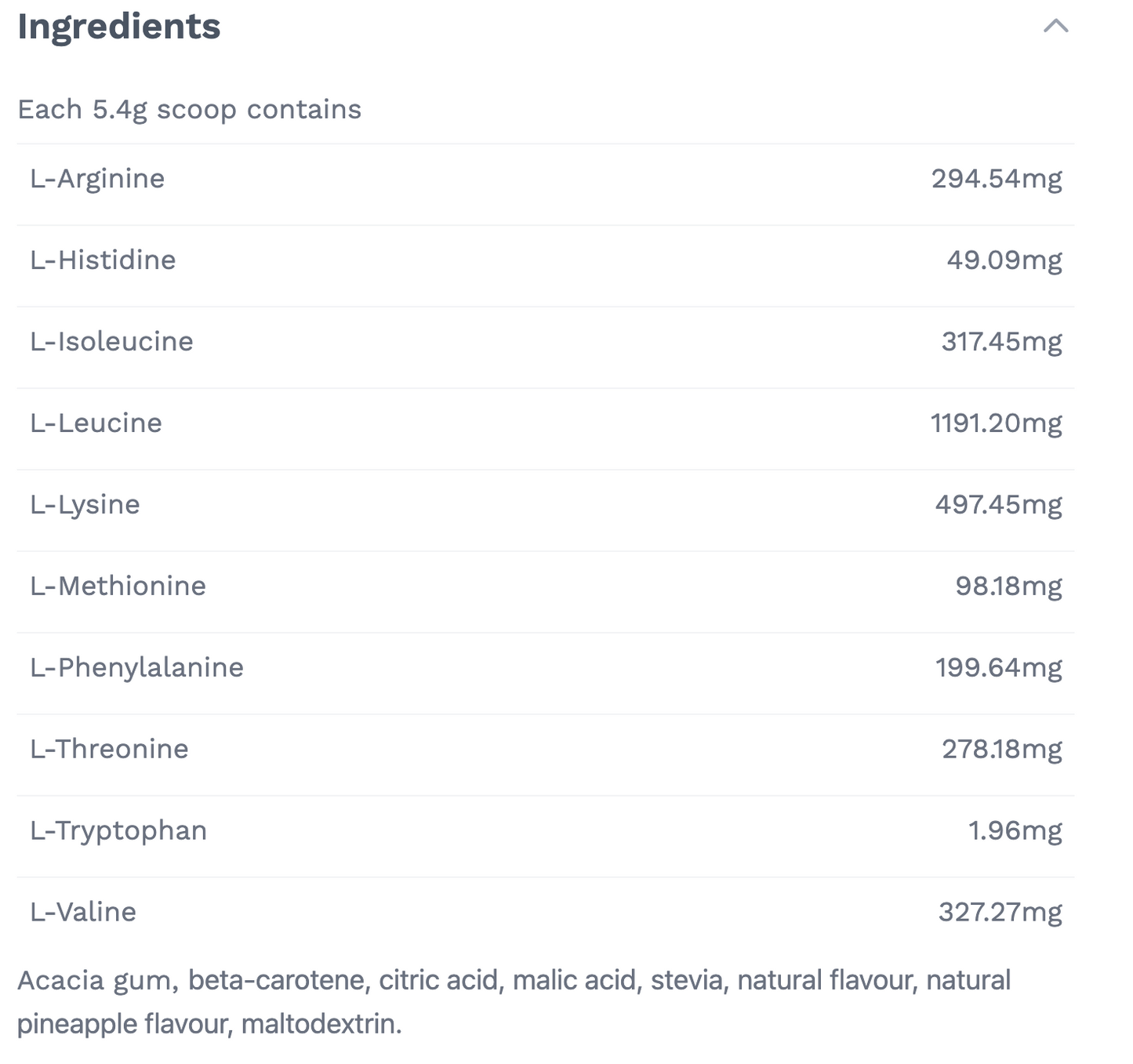
Task: Click the L-Leucine ingredient name
Action: tap(96, 423)
